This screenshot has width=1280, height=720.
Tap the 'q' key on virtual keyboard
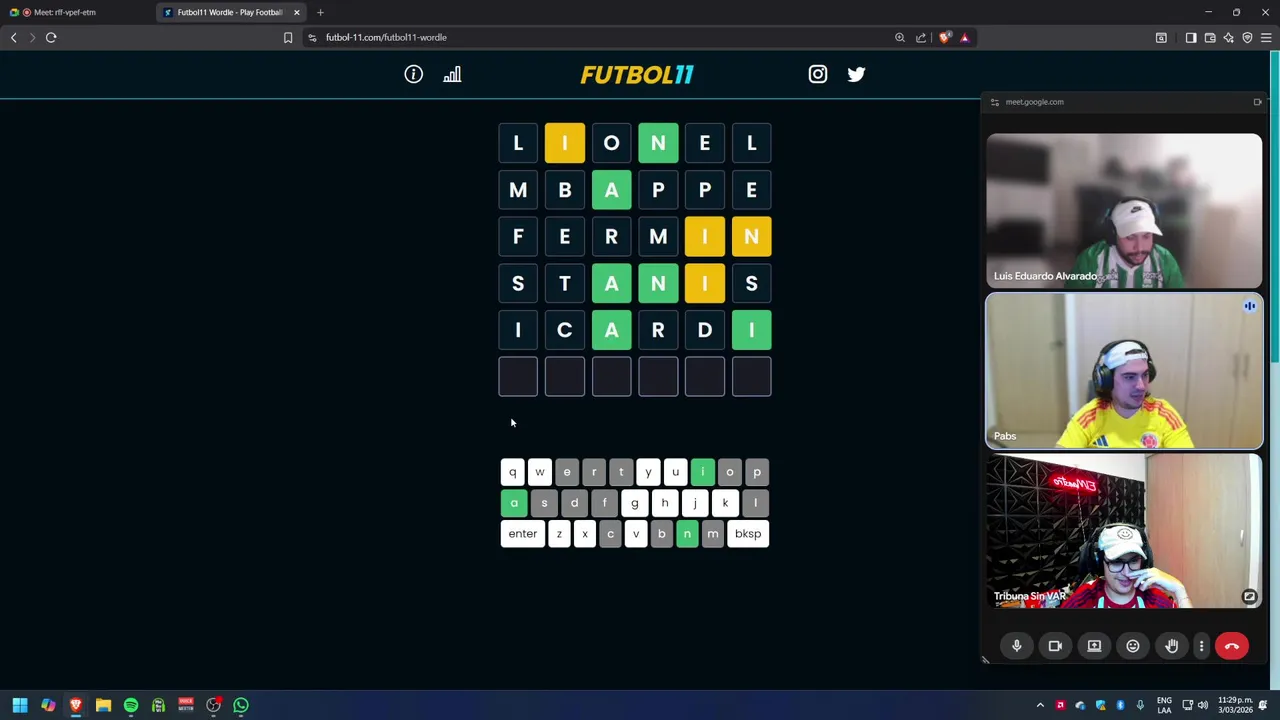click(x=512, y=472)
